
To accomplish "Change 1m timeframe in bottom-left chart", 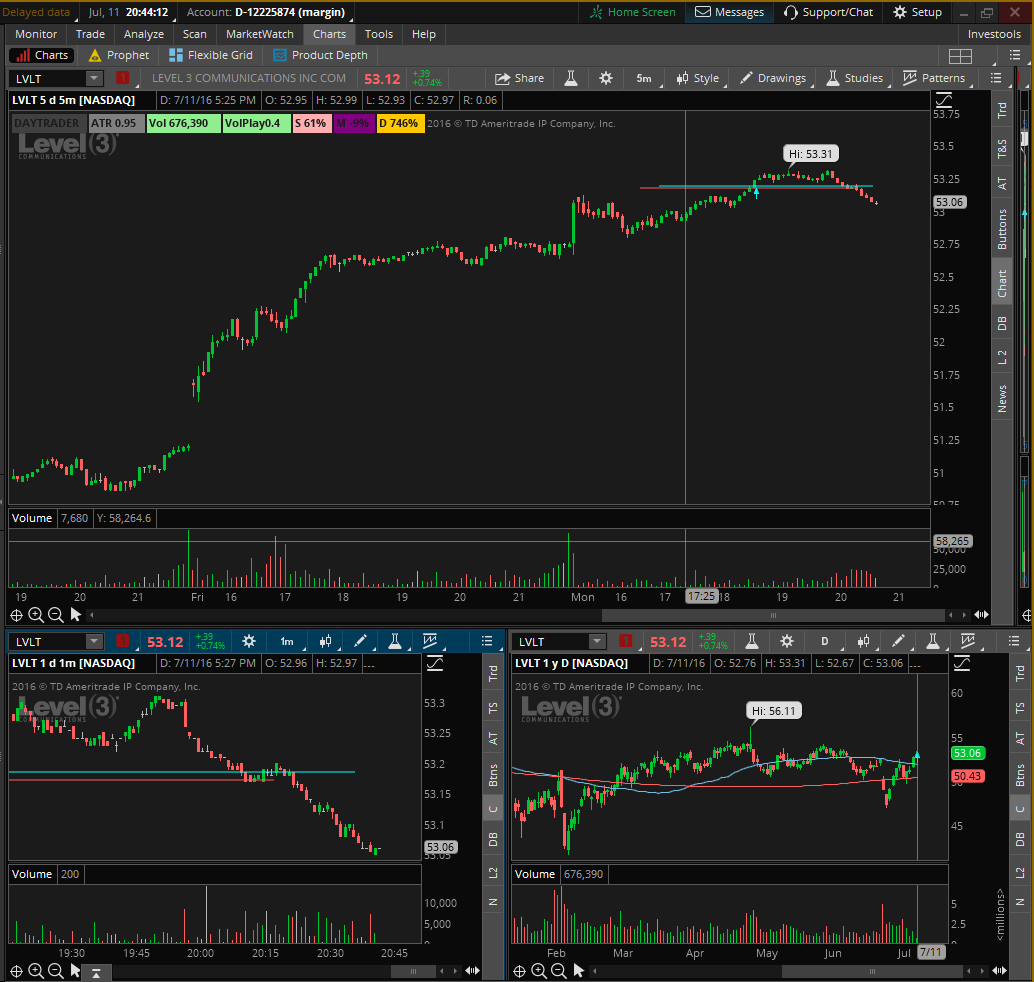I will tap(287, 642).
